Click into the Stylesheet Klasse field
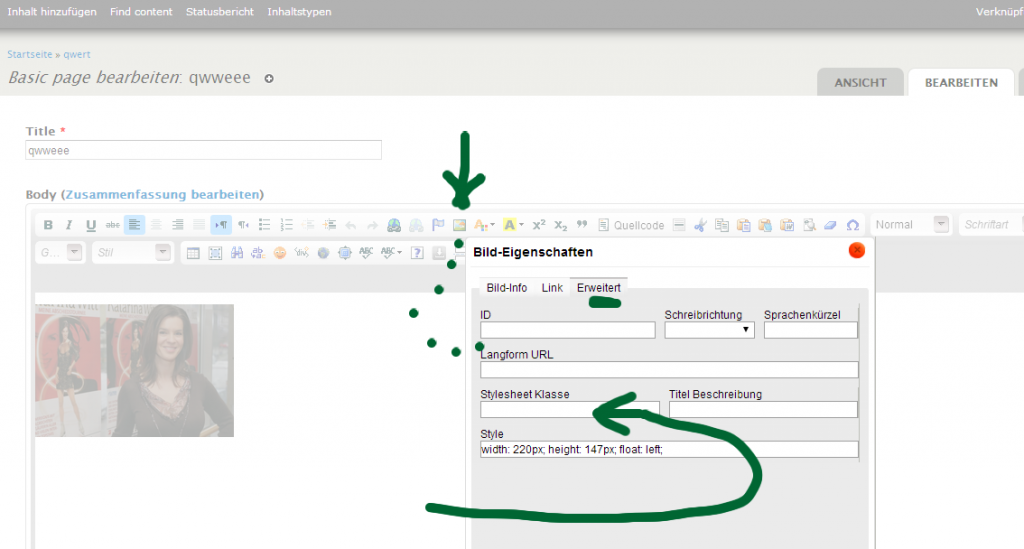The height and width of the screenshot is (549, 1024). [x=570, y=409]
